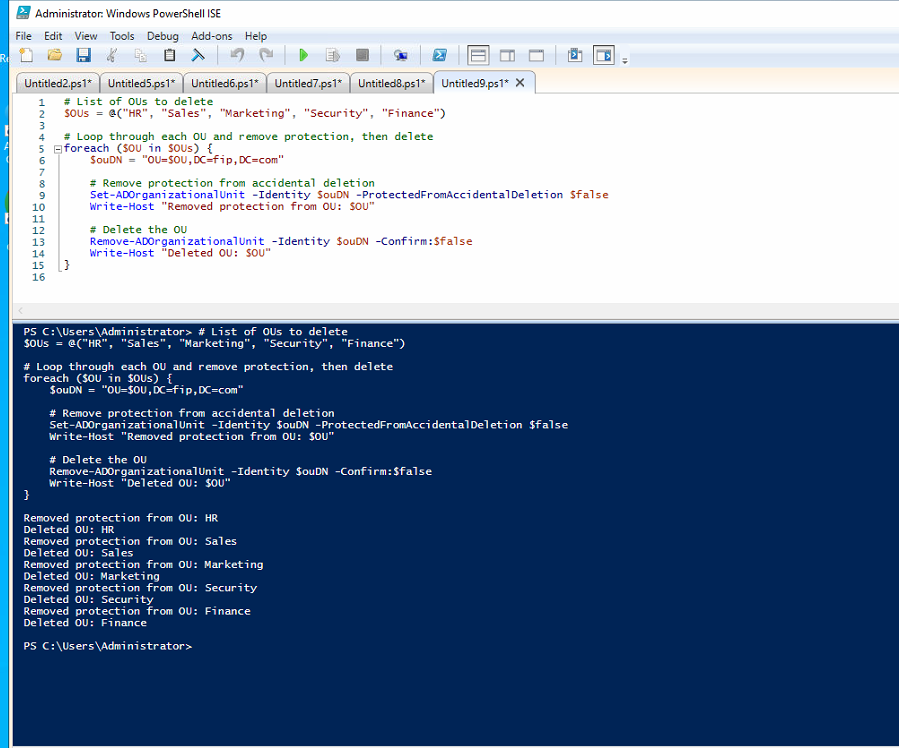The height and width of the screenshot is (748, 899).
Task: Click 'Write-Host' on line 10 of the editor
Action: click(122, 206)
